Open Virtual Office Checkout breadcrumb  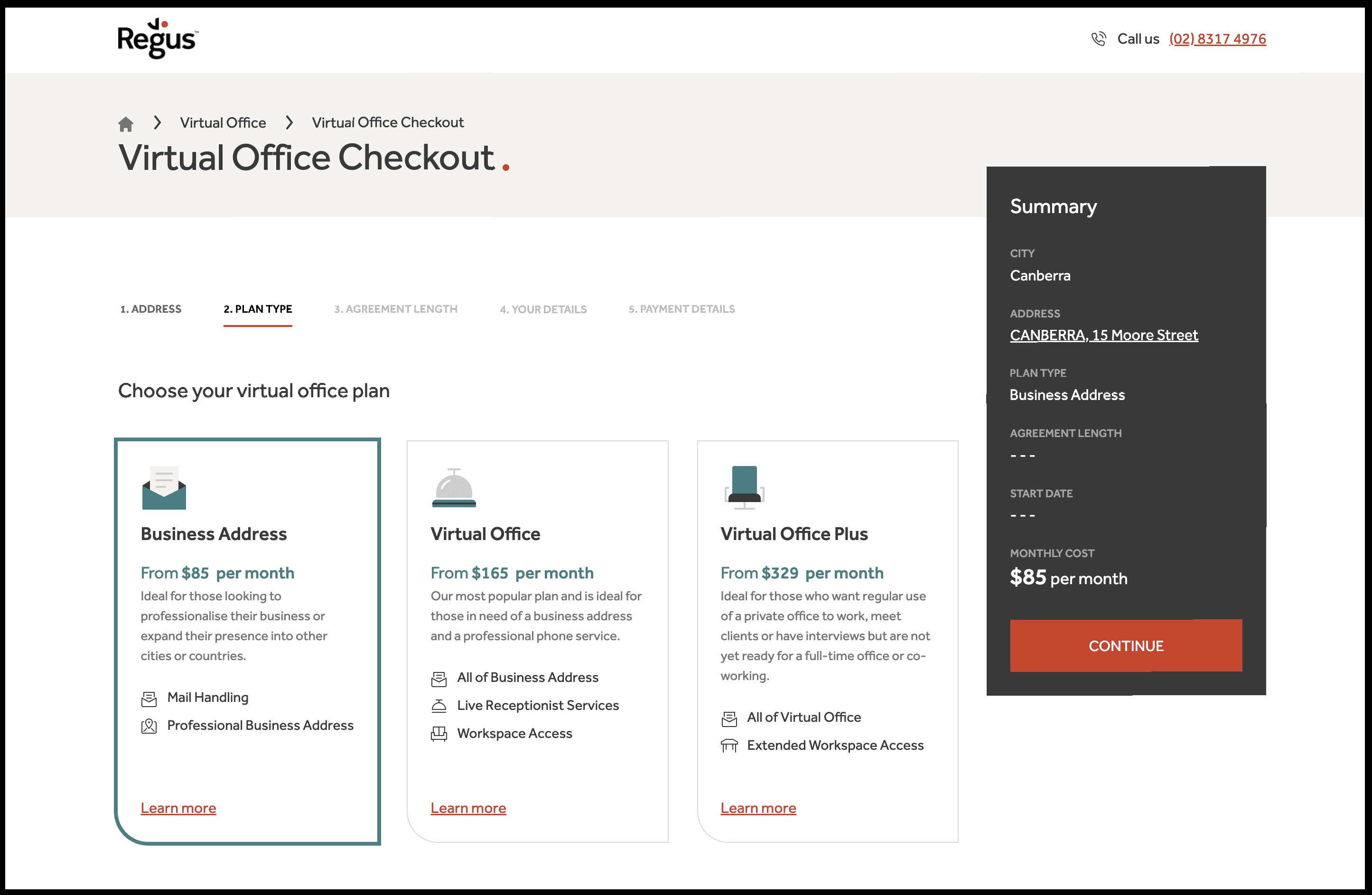(x=387, y=123)
